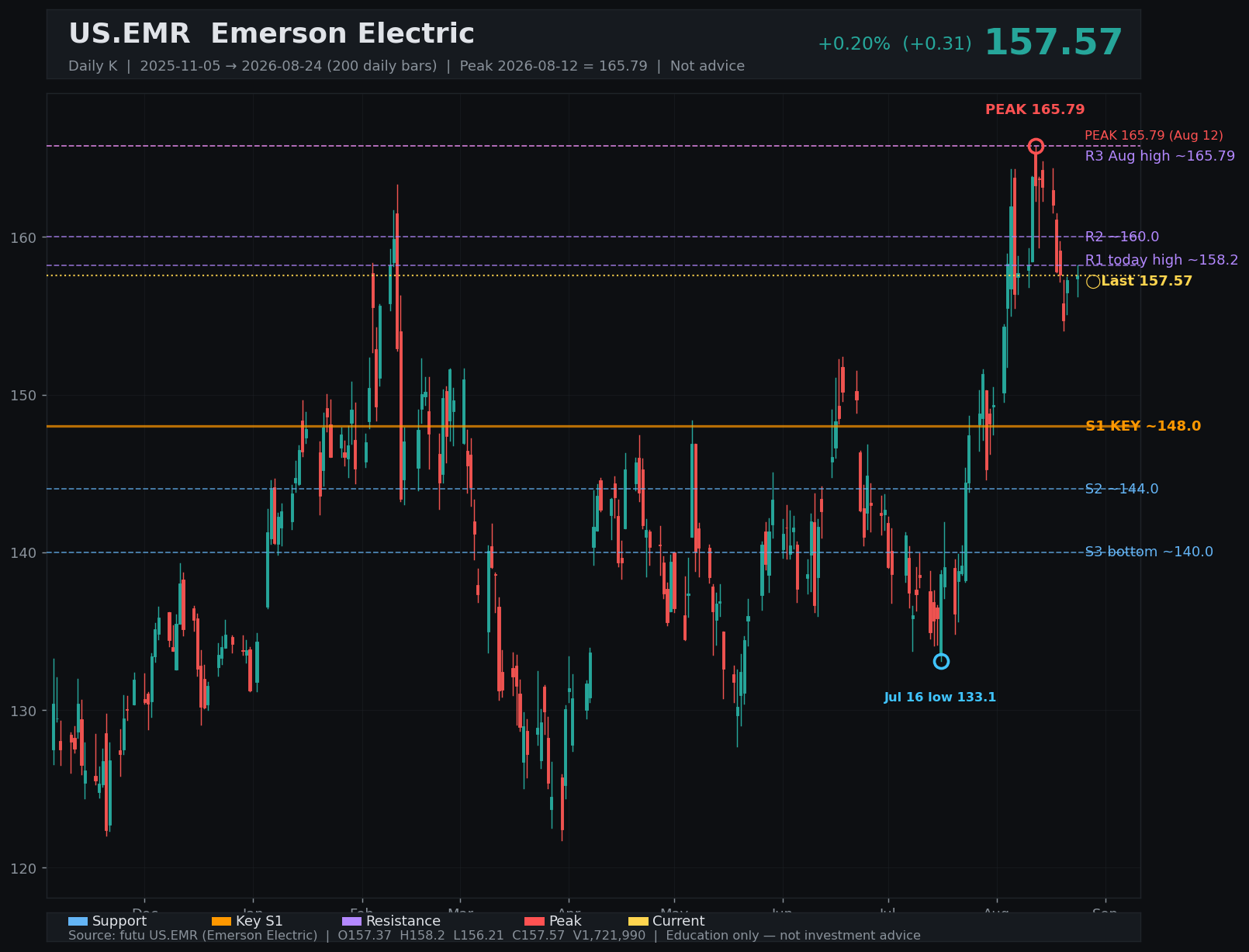
Task: Click the 'Resistance' legend label
Action: click(403, 921)
